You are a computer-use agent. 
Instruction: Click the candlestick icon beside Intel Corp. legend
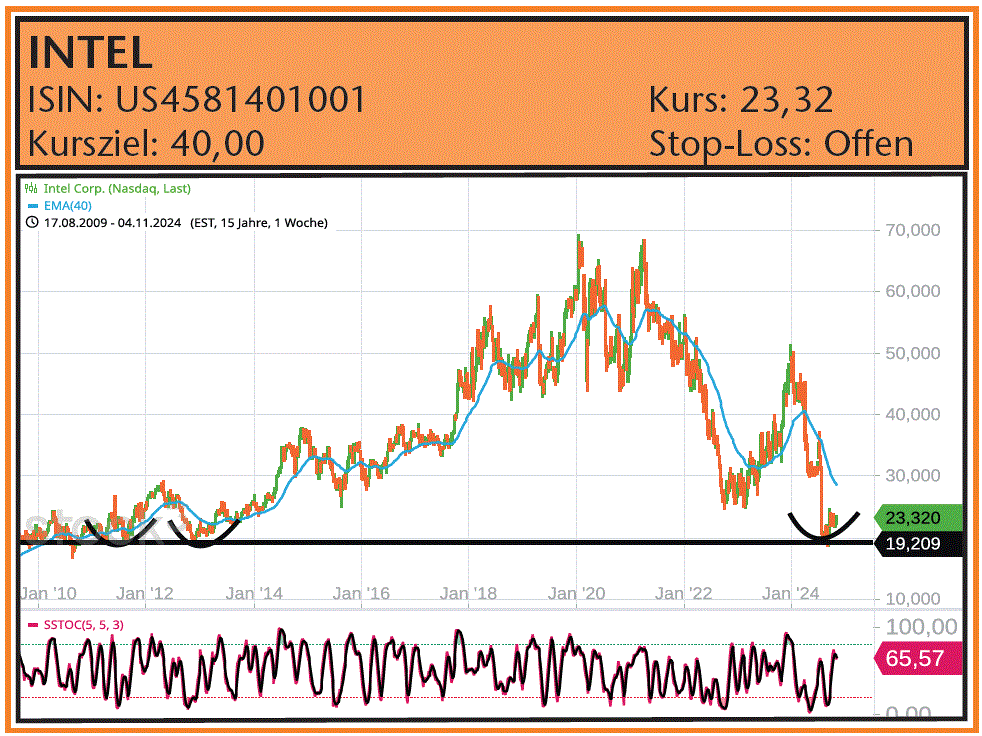pos(31,188)
